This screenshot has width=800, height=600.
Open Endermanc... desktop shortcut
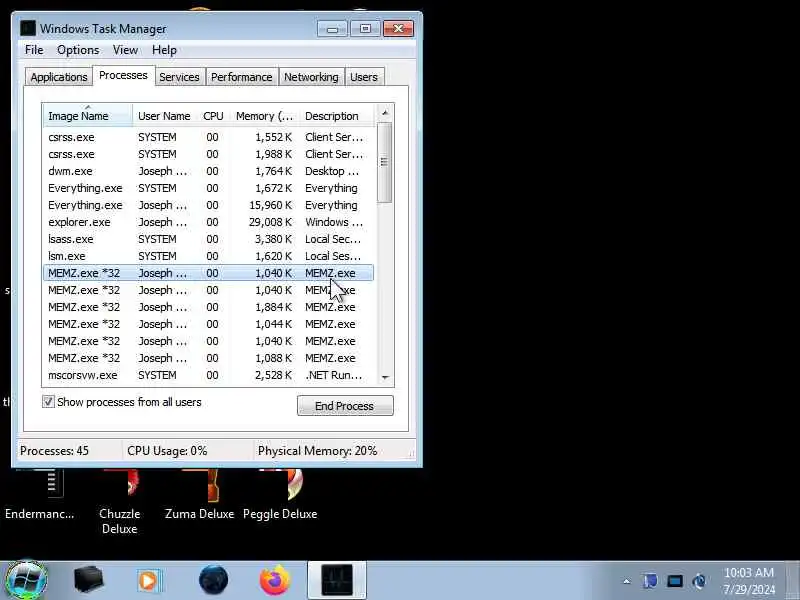pos(40,495)
